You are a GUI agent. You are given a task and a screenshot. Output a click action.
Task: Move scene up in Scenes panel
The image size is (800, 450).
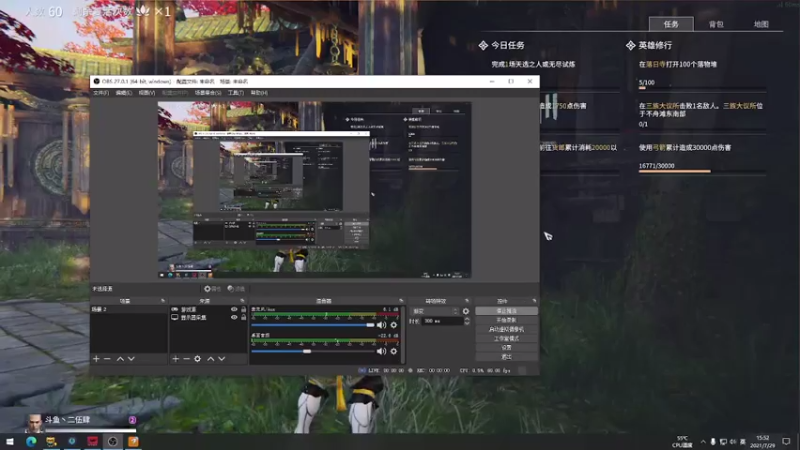[120, 359]
